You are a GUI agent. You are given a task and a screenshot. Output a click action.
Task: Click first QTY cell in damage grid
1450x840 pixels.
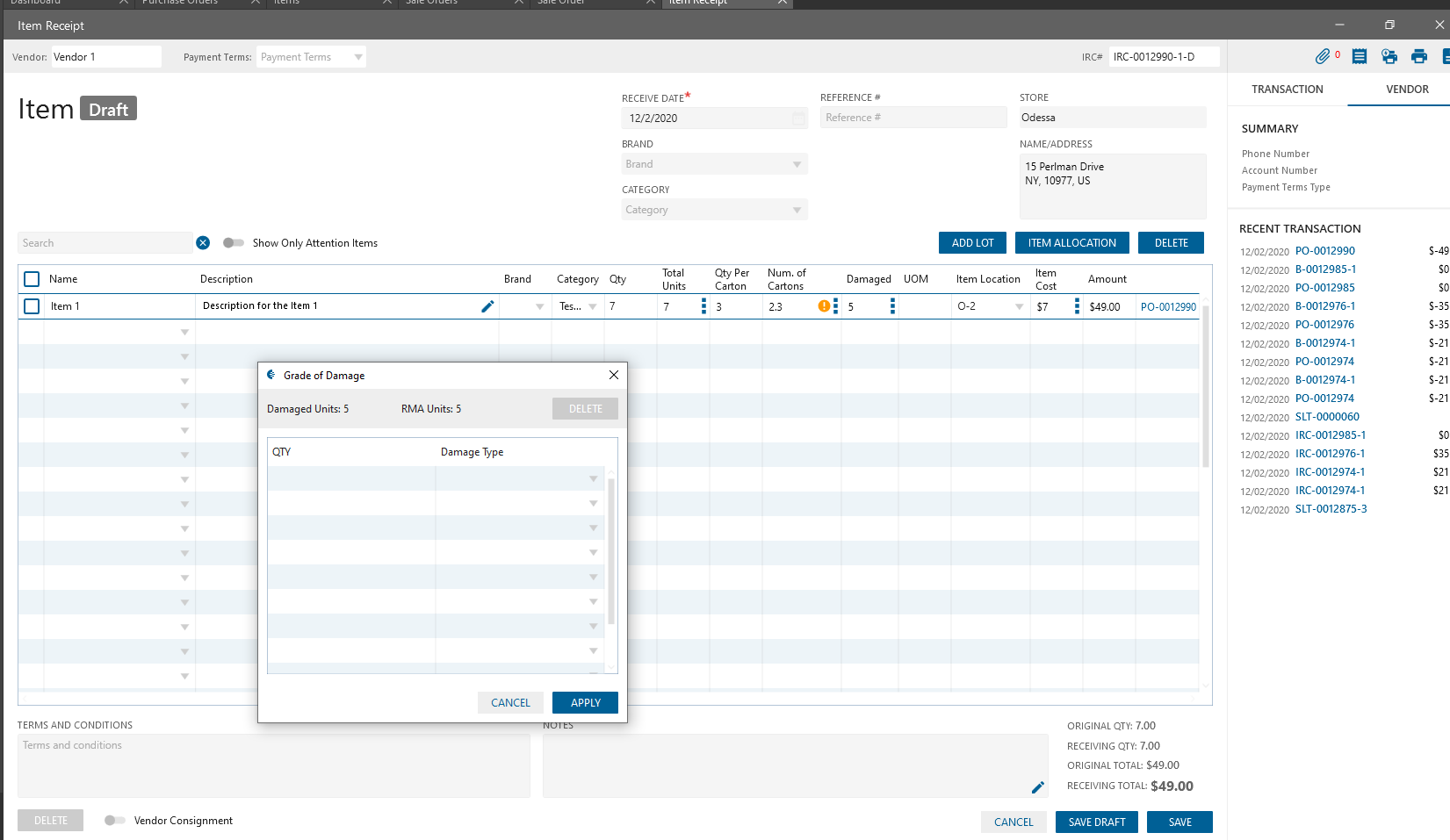tap(351, 478)
